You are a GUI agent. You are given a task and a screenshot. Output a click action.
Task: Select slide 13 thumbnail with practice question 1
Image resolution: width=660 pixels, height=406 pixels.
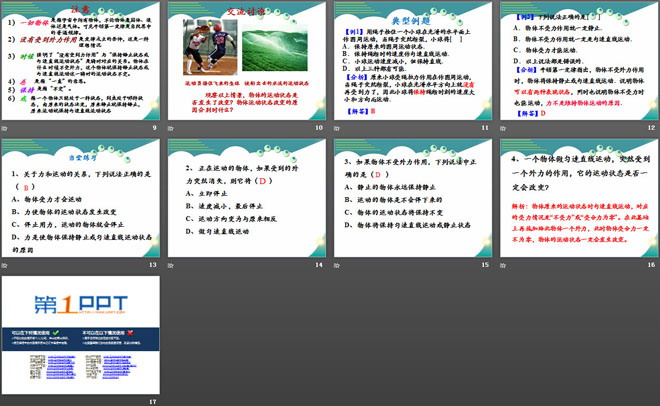coord(81,198)
